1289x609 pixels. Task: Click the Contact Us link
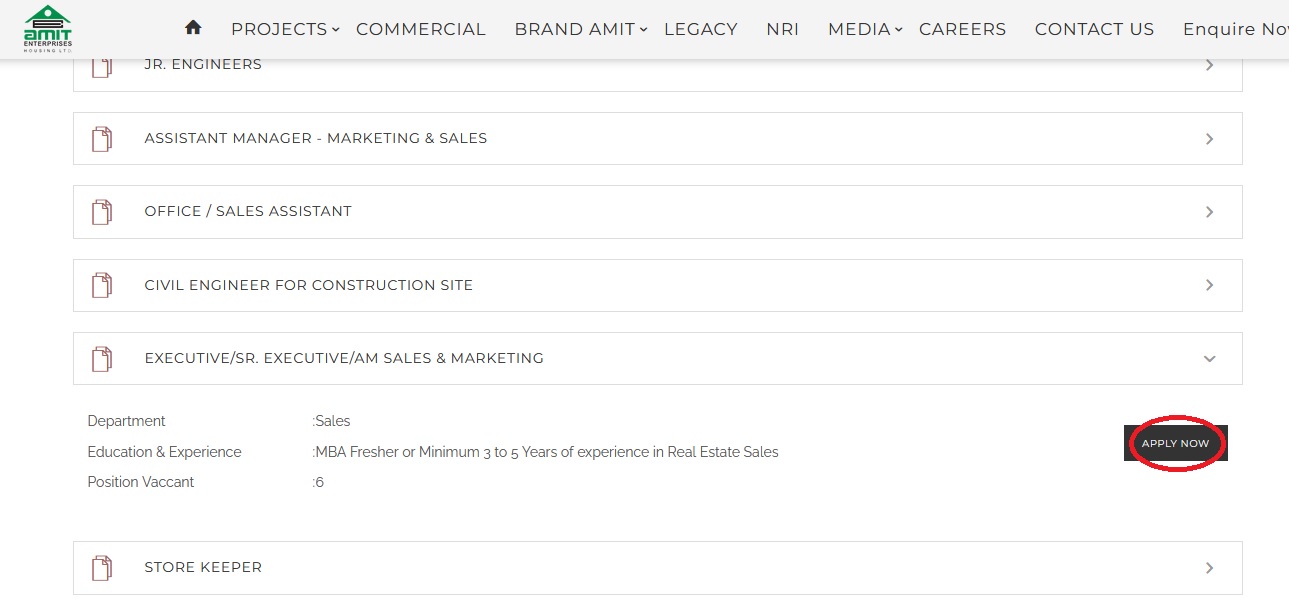tap(1094, 29)
